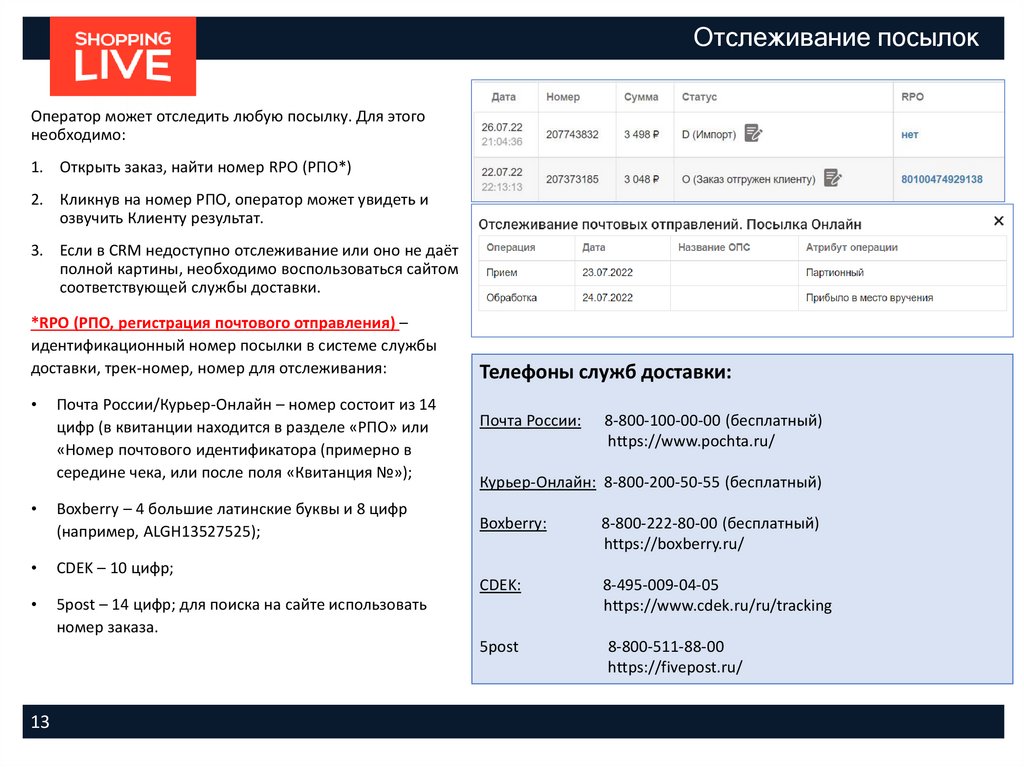Click the Курьер-Онлайн label
This screenshot has width=1024, height=767.
[x=537, y=483]
